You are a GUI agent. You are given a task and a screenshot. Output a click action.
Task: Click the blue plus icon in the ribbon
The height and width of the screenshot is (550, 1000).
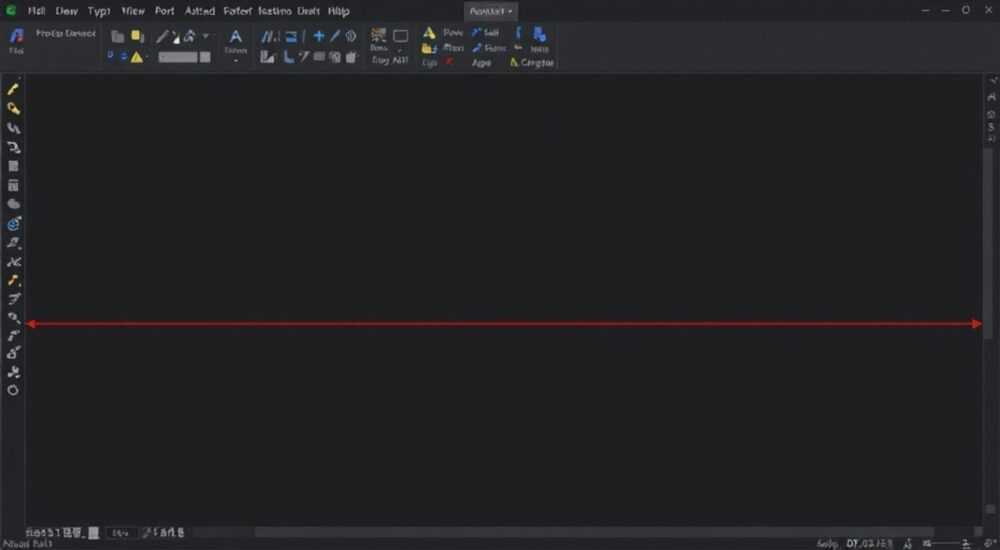point(319,36)
